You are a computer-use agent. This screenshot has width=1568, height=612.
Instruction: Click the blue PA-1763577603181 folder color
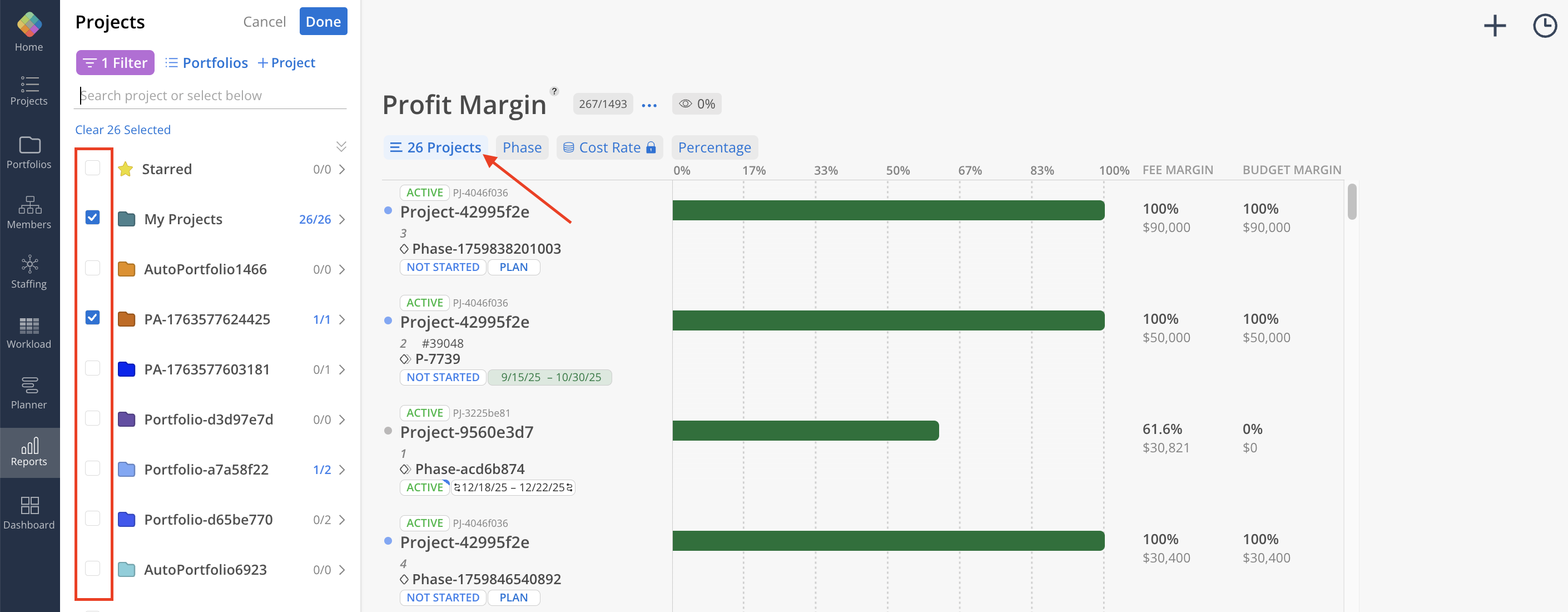tap(127, 369)
